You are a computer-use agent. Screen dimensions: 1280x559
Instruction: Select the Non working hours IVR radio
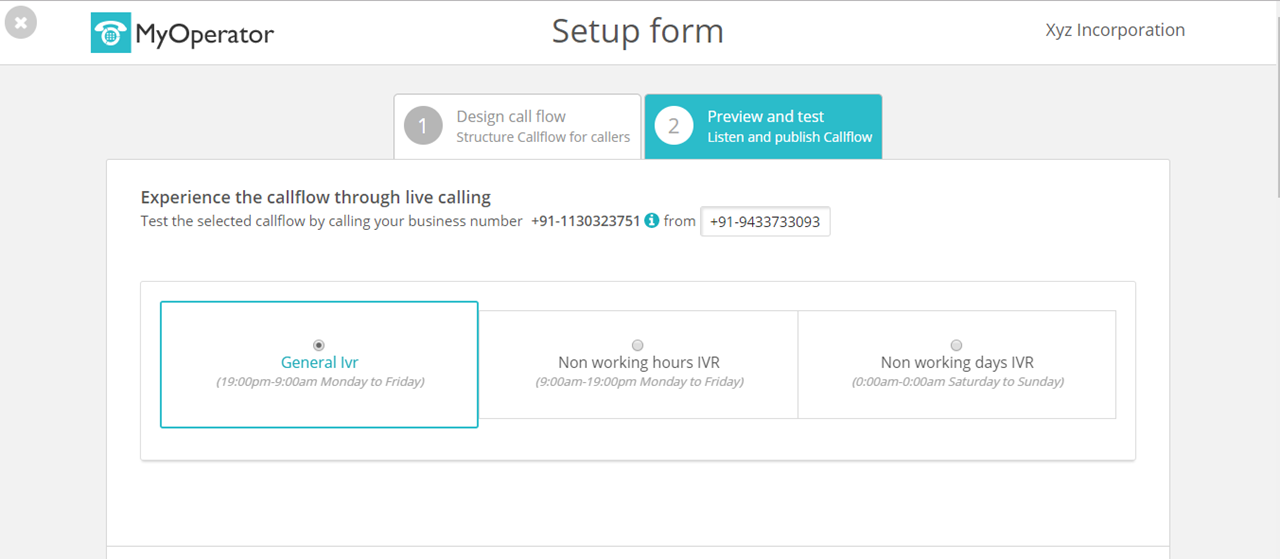(x=638, y=345)
